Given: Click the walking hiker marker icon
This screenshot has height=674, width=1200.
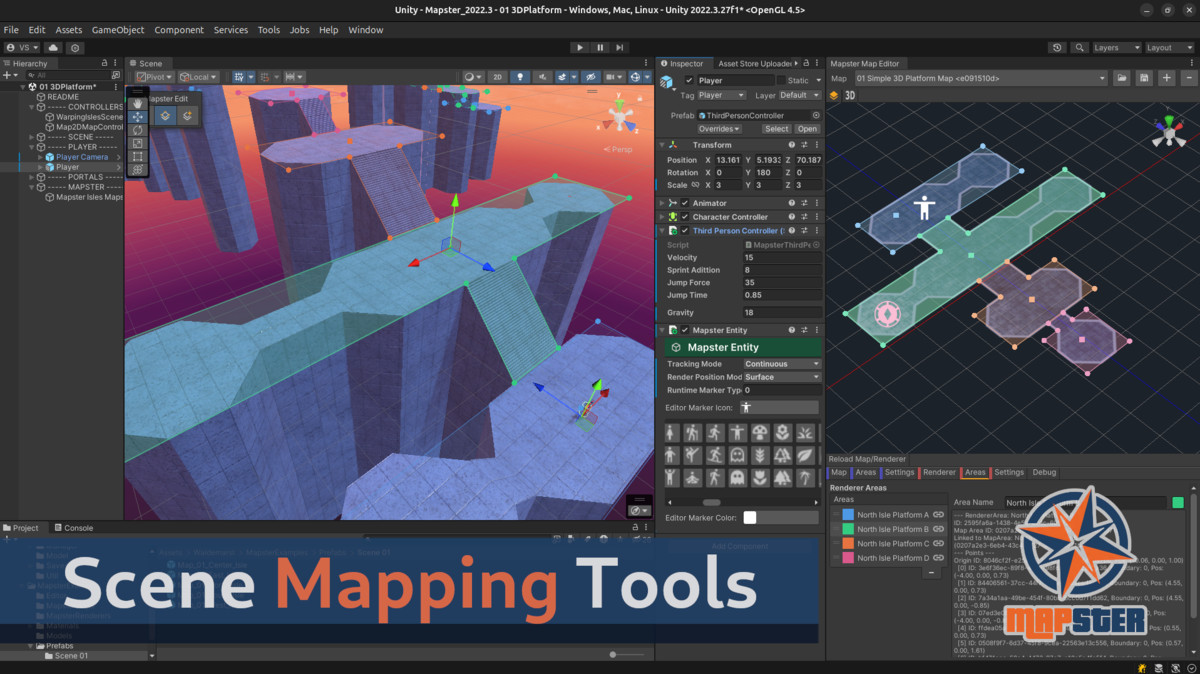Looking at the screenshot, I should [693, 433].
